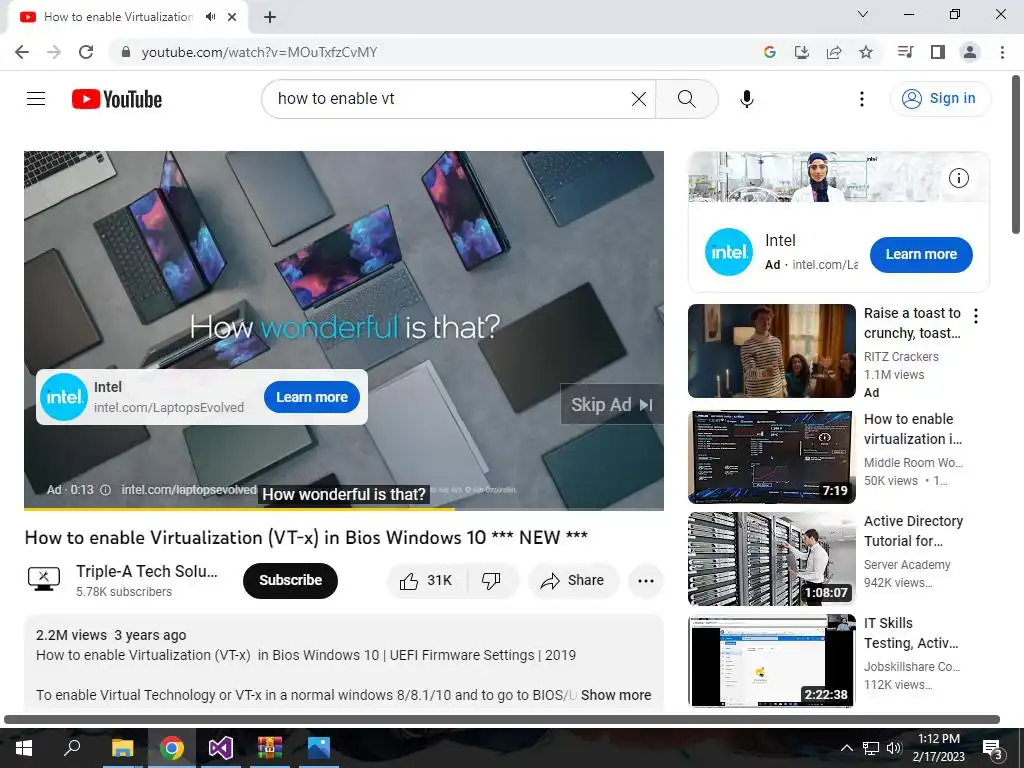Dislike the video with thumbs-down

point(491,581)
